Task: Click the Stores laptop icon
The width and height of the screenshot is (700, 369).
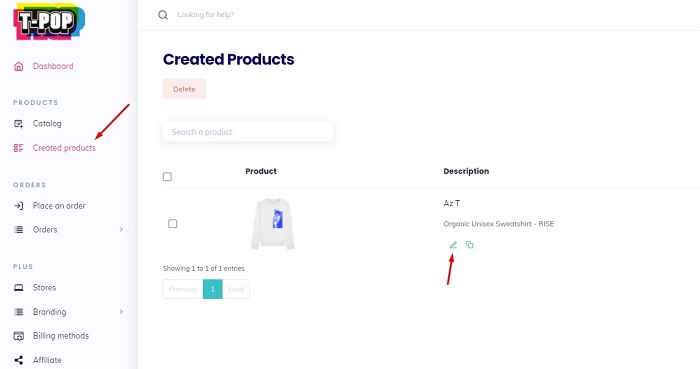Action: [x=18, y=288]
